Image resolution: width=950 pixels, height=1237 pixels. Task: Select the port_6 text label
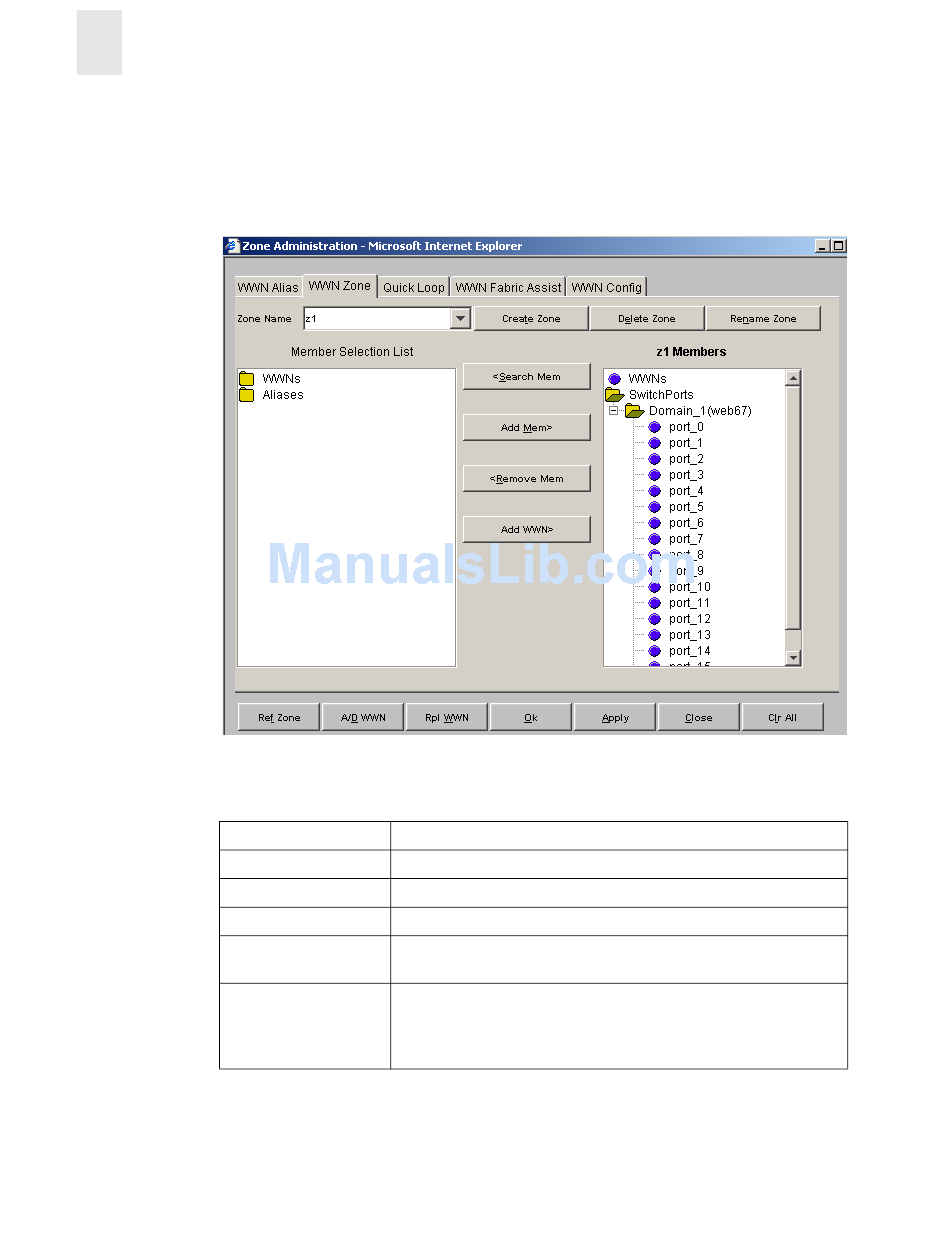click(686, 523)
